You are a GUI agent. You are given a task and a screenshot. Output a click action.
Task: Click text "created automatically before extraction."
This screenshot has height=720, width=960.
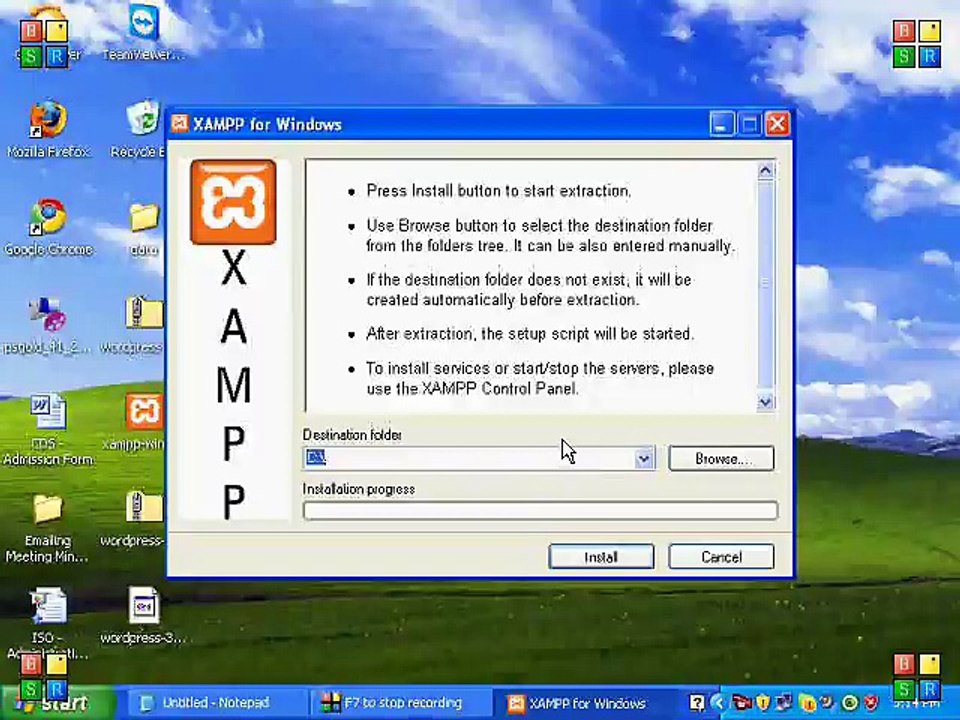tap(503, 300)
